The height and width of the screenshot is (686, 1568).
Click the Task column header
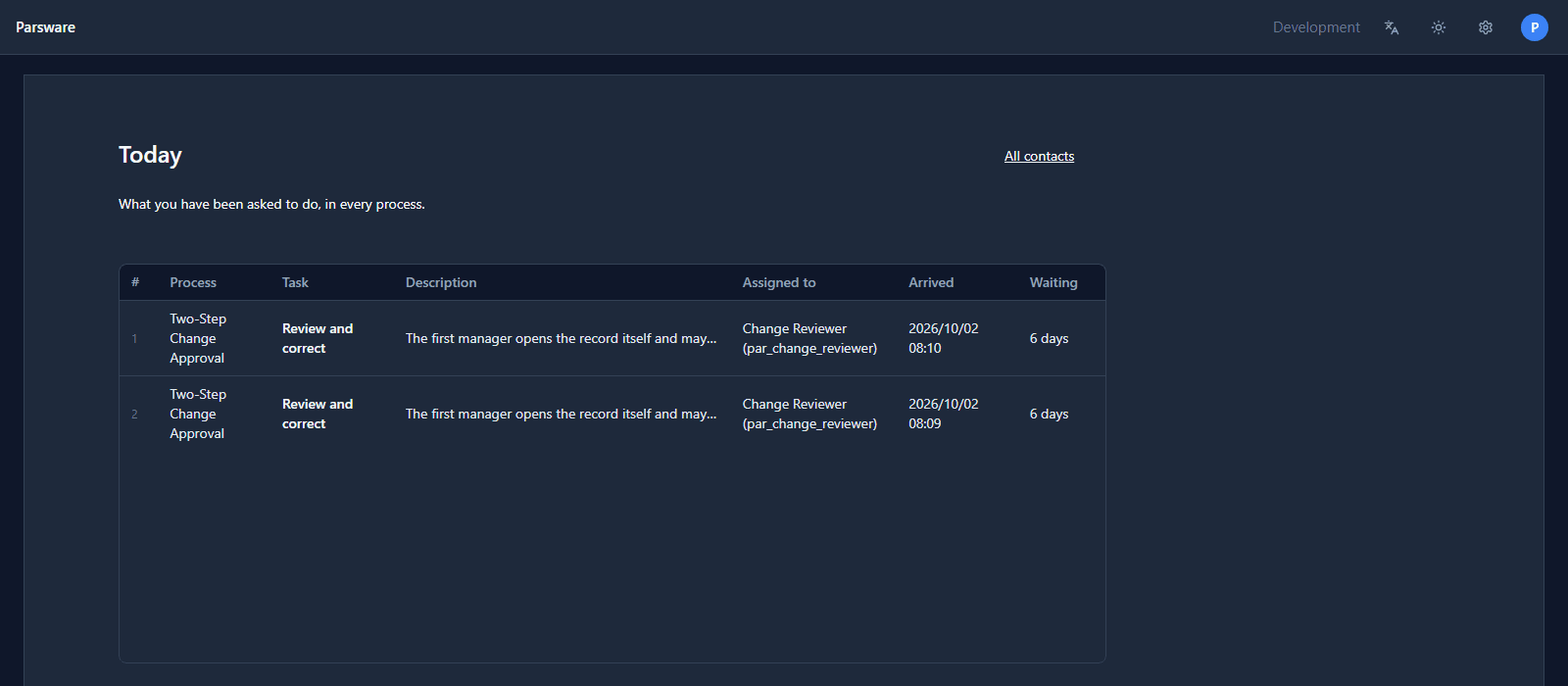295,282
